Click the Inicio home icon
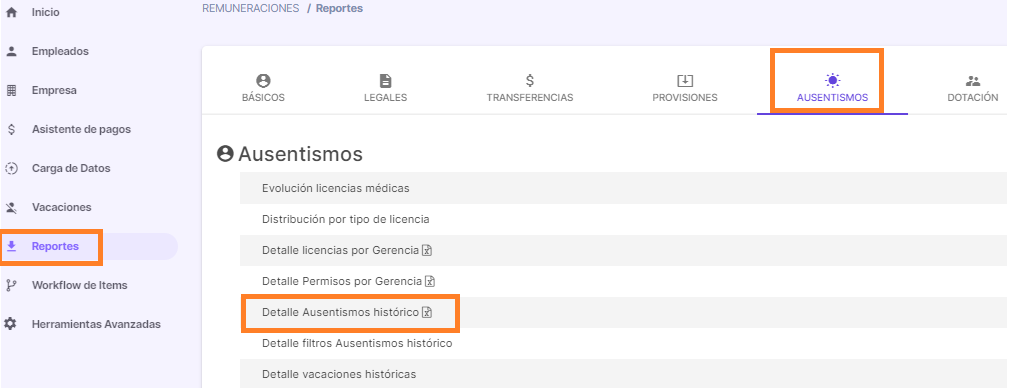The width and height of the screenshot is (1009, 389). pos(10,12)
